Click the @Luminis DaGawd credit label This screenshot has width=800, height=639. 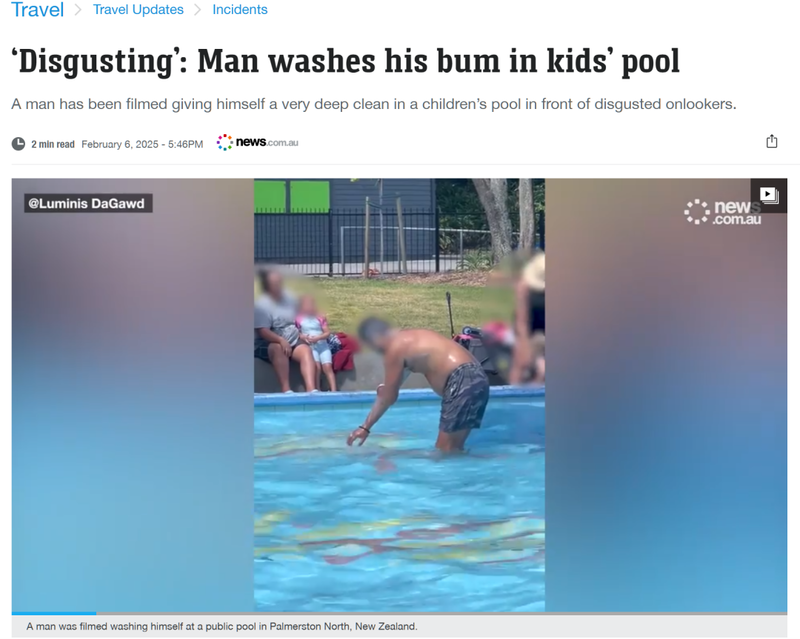click(x=88, y=204)
